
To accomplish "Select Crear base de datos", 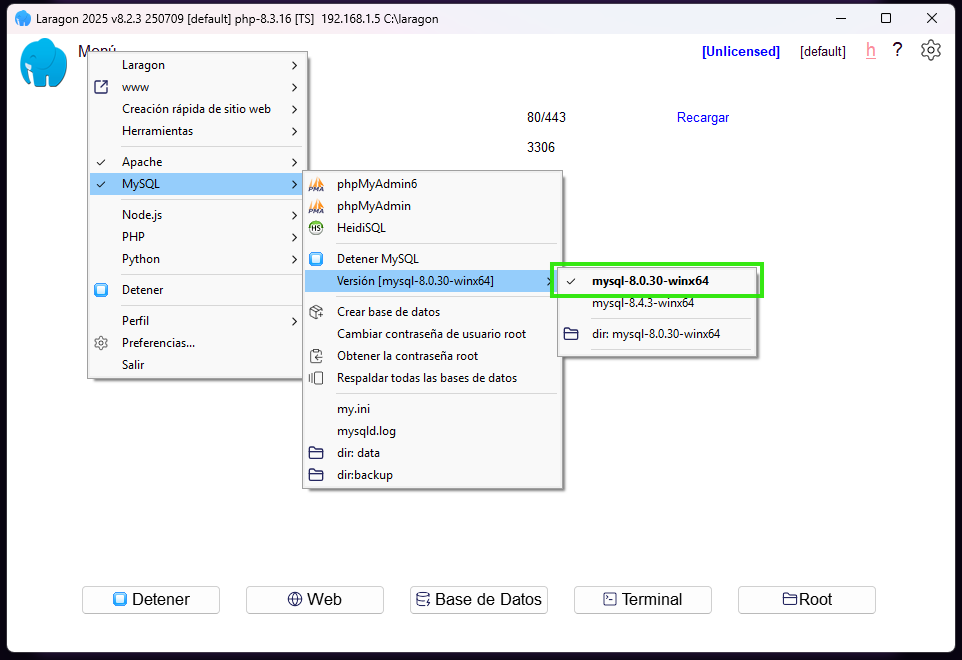I will pos(388,312).
